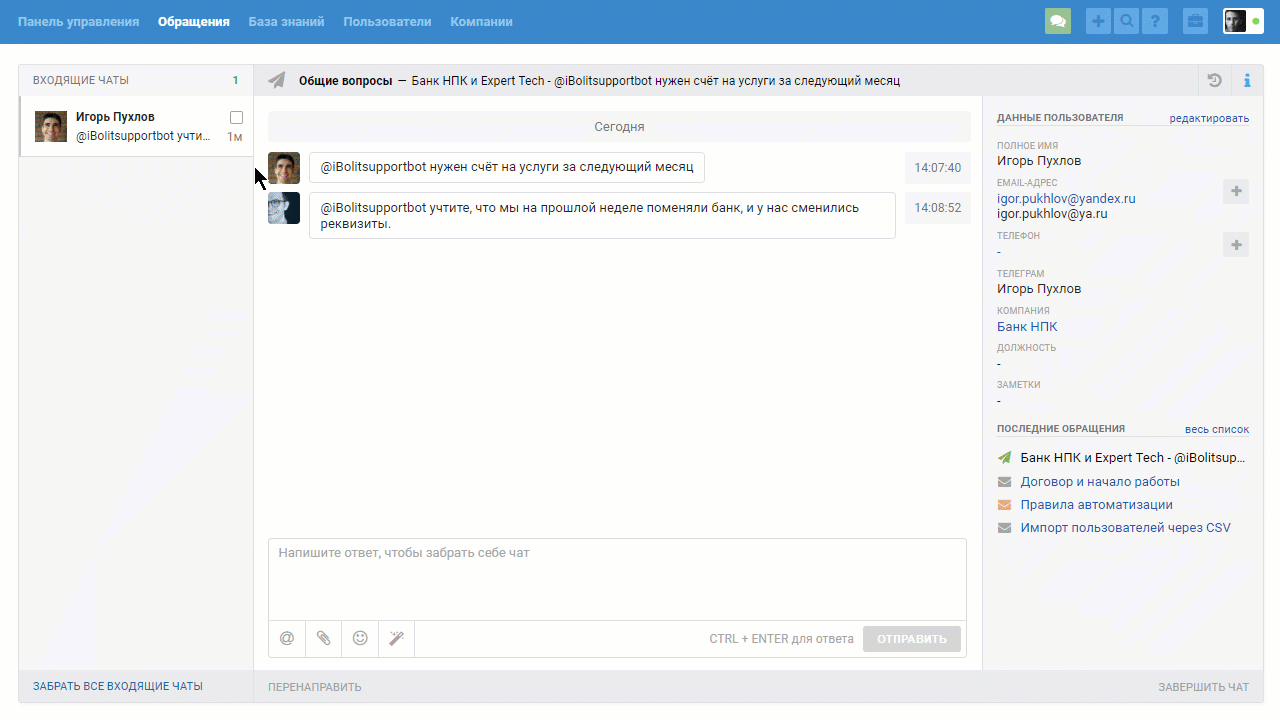Open the chats icon in top bar
Screen dimensions: 1280x720
coord(1058,21)
